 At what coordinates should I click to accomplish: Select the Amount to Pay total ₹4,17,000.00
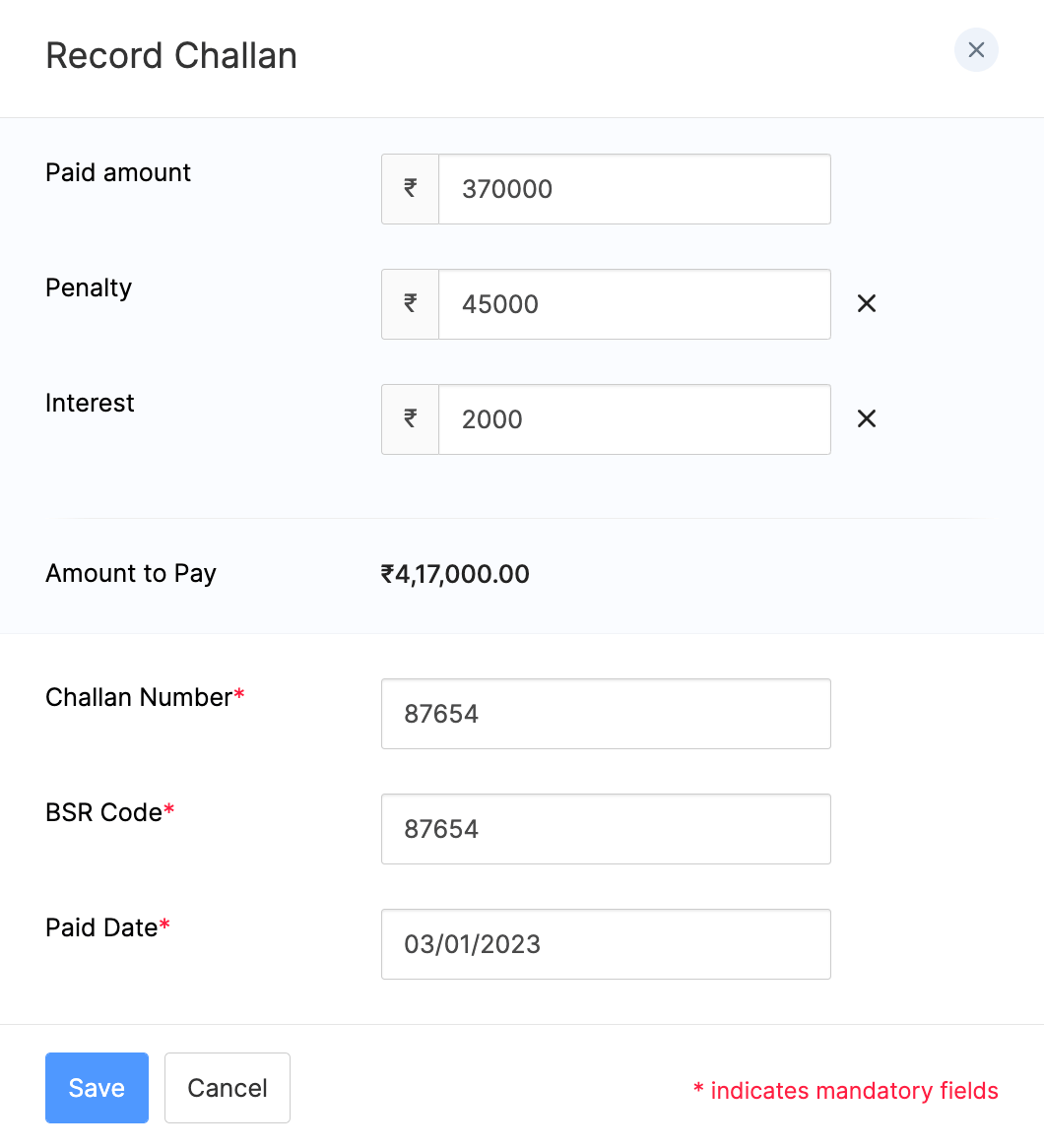coord(455,574)
